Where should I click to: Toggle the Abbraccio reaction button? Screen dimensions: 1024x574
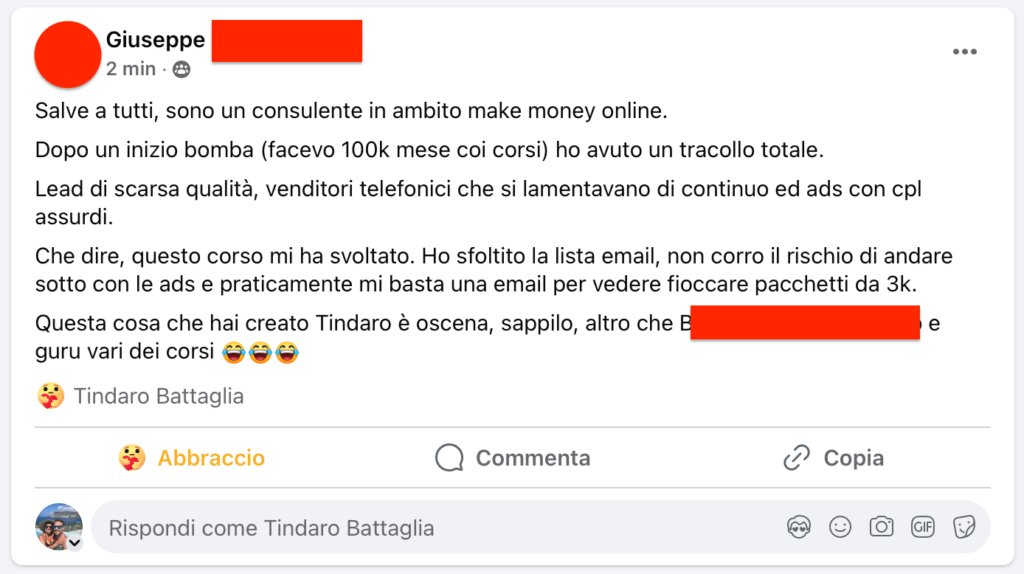(191, 458)
